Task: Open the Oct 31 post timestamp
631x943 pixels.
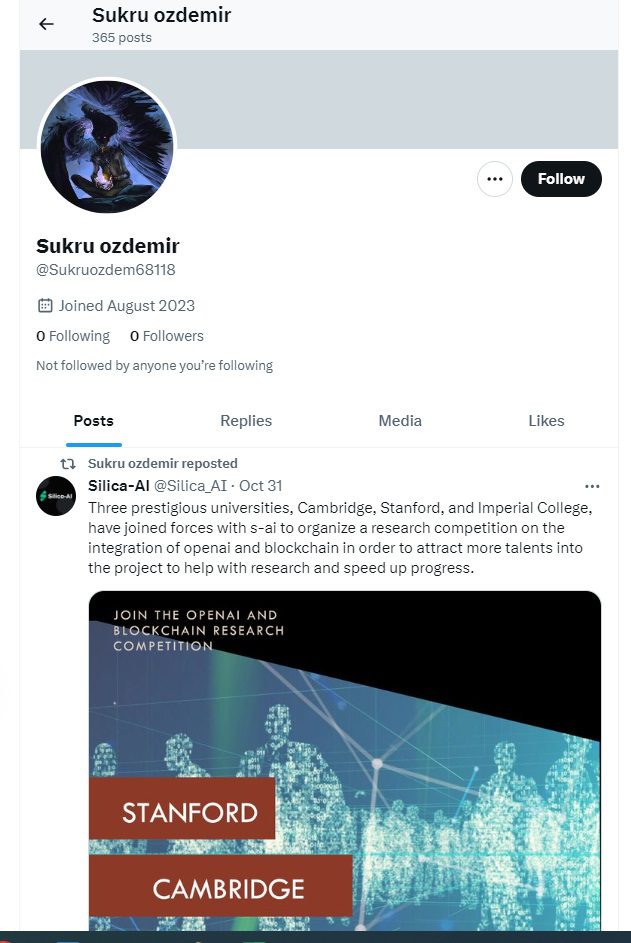Action: point(261,486)
